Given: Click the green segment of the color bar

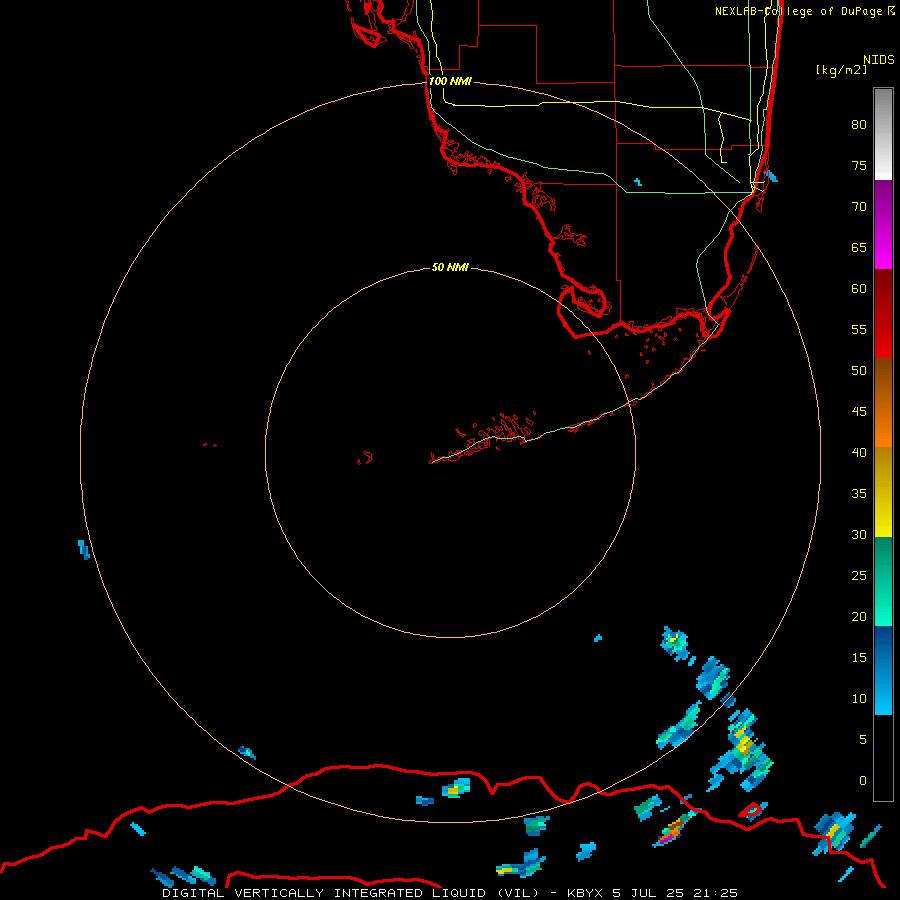Looking at the screenshot, I should pos(883,581).
